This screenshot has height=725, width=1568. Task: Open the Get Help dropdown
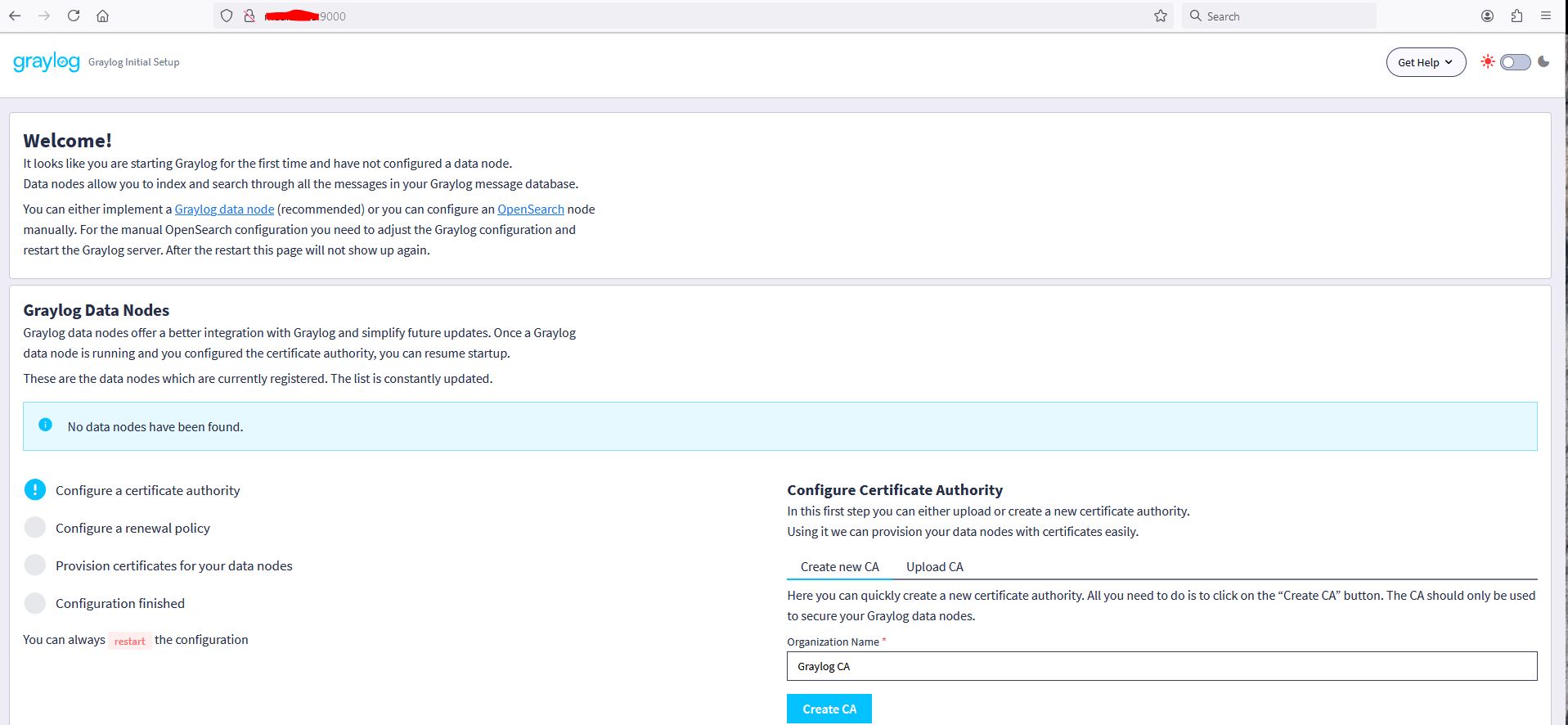(x=1426, y=62)
